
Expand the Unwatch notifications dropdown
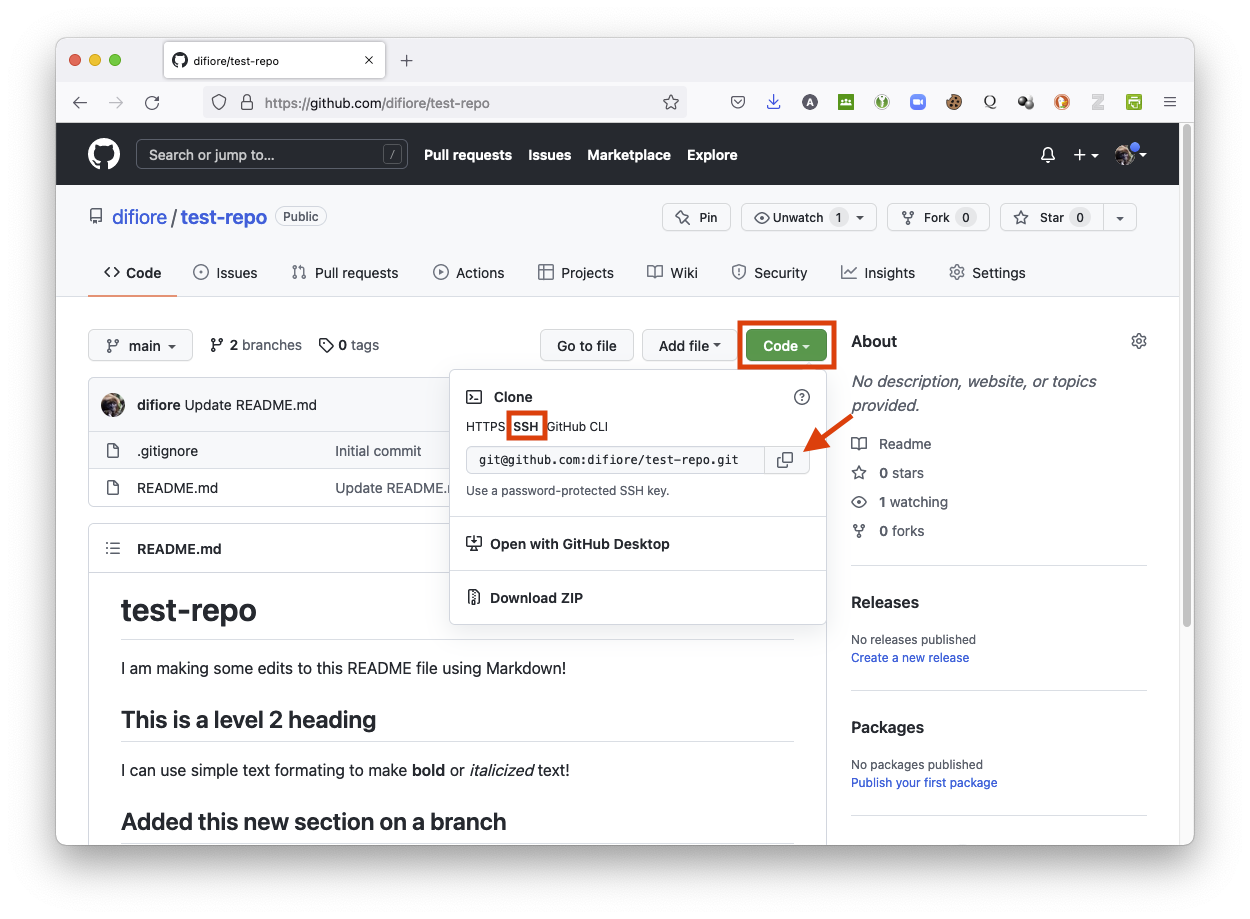coord(860,218)
